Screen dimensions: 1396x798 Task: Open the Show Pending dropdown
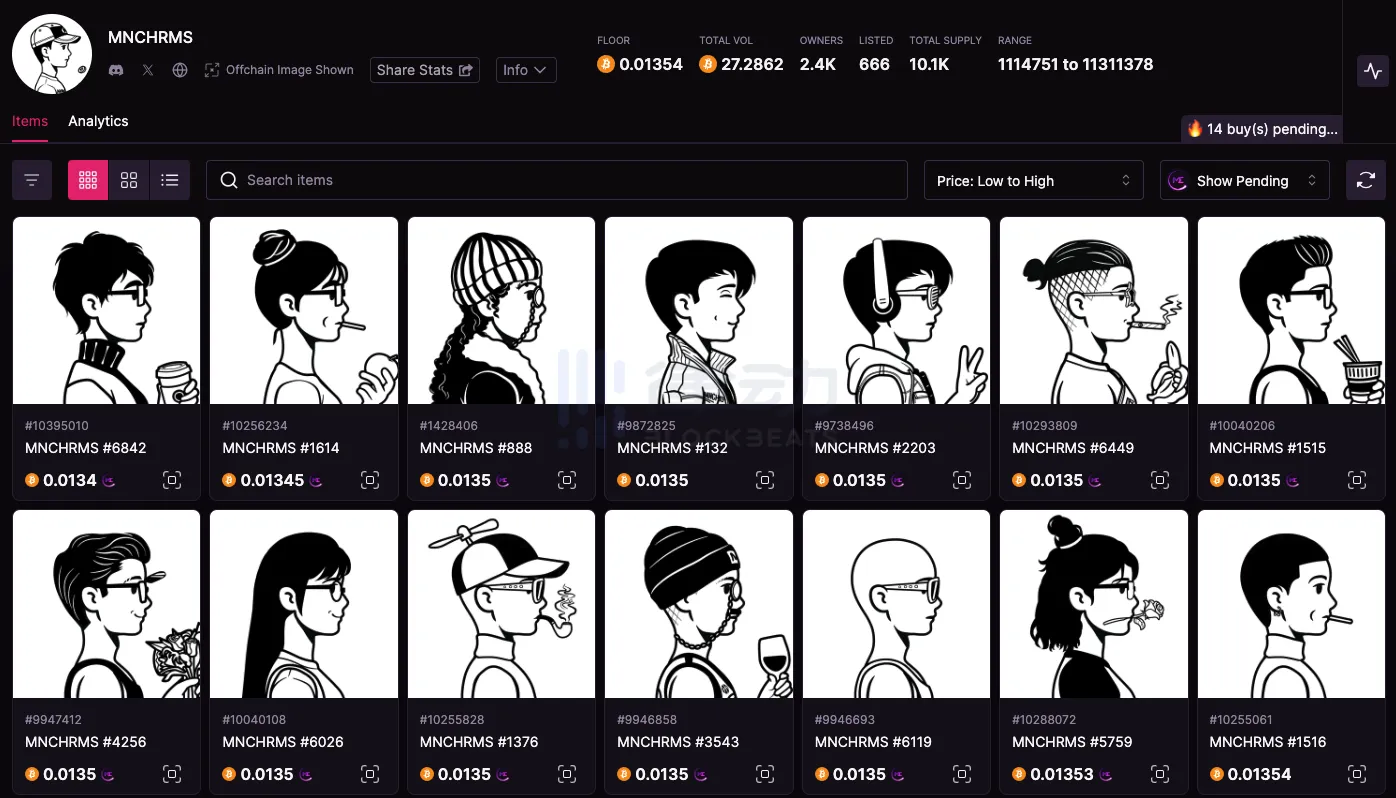pyautogui.click(x=1244, y=181)
